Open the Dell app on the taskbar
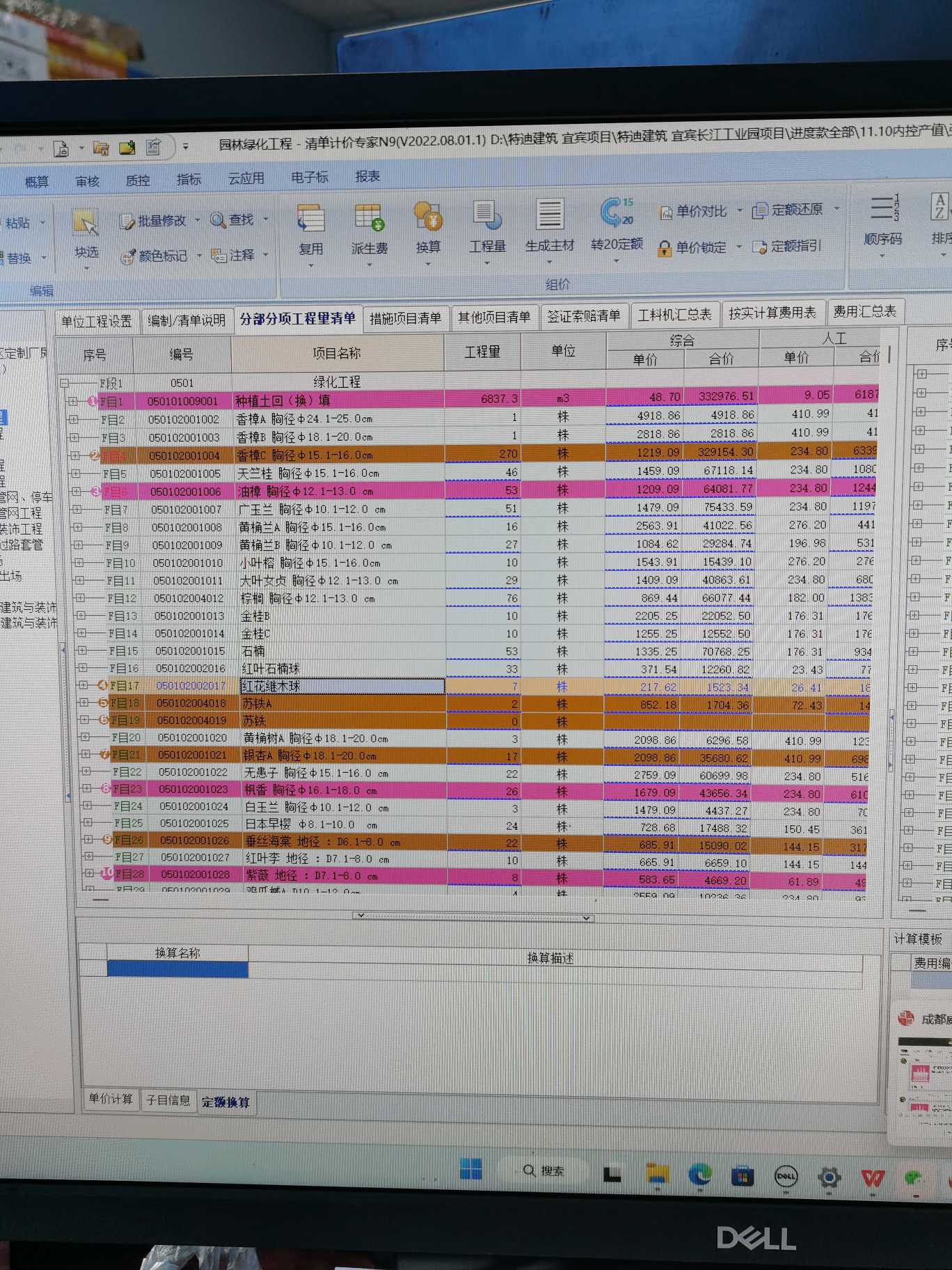 coord(786,1177)
